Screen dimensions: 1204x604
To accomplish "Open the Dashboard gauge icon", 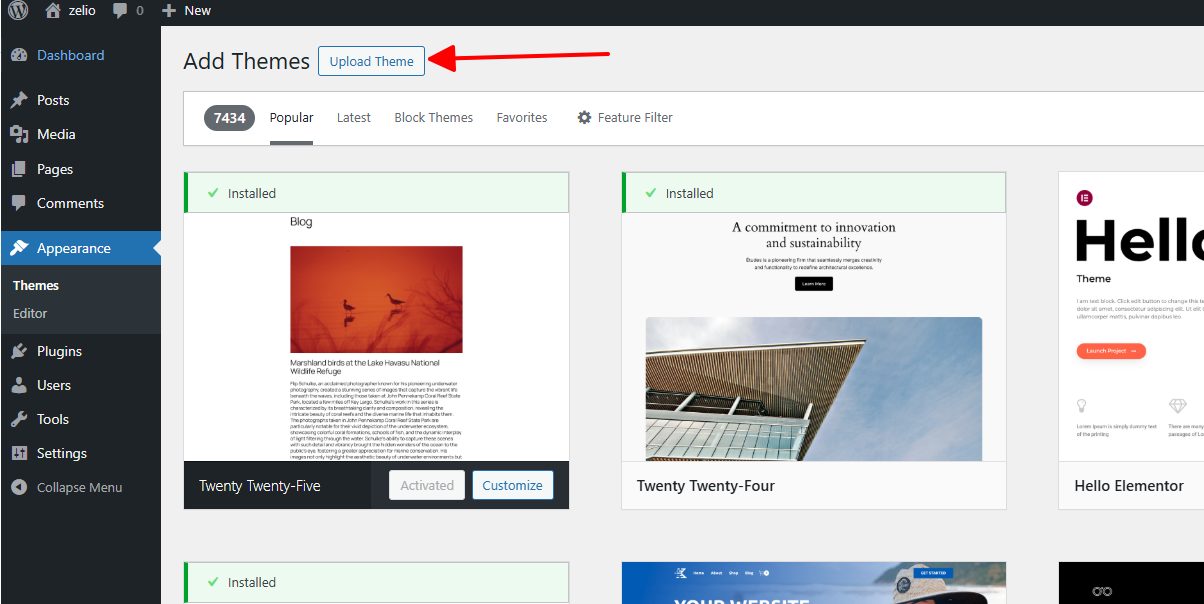I will pyautogui.click(x=19, y=55).
